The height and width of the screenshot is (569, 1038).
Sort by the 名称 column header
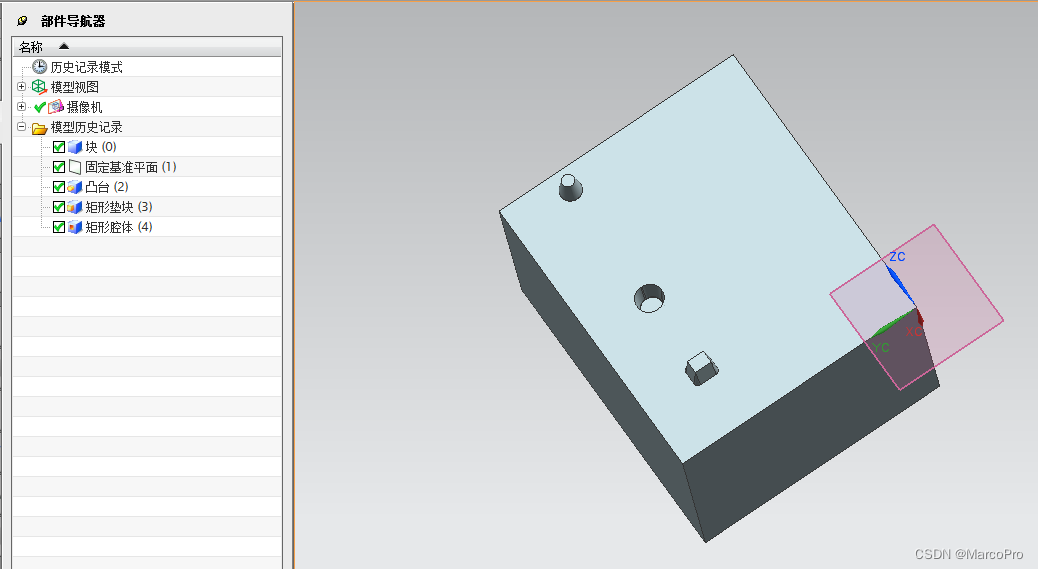(x=147, y=46)
